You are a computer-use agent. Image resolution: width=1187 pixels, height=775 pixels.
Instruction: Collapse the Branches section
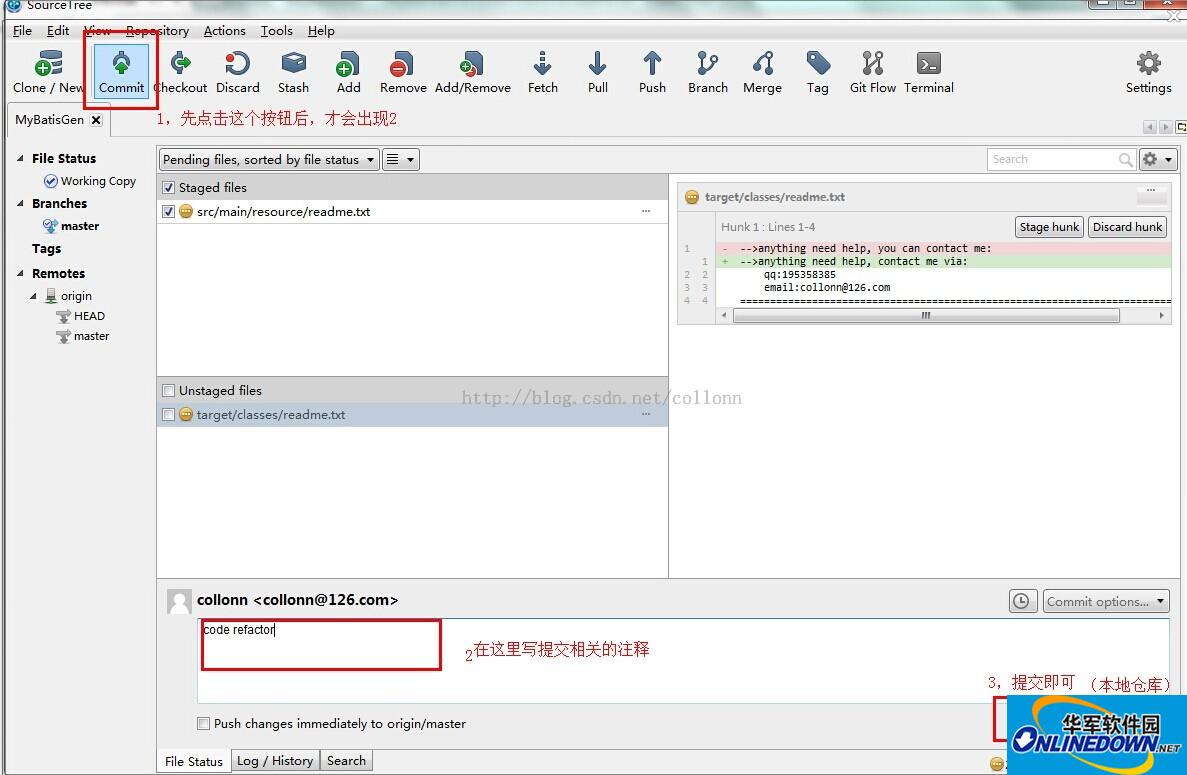(20, 204)
